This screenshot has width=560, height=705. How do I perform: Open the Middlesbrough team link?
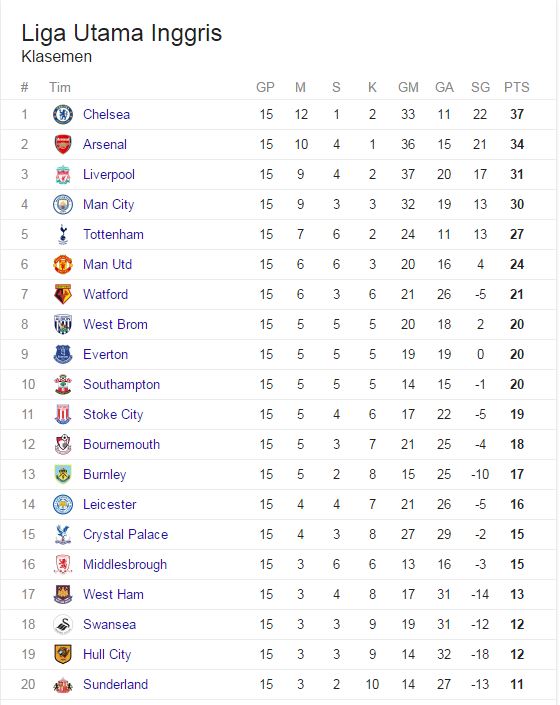pos(125,564)
